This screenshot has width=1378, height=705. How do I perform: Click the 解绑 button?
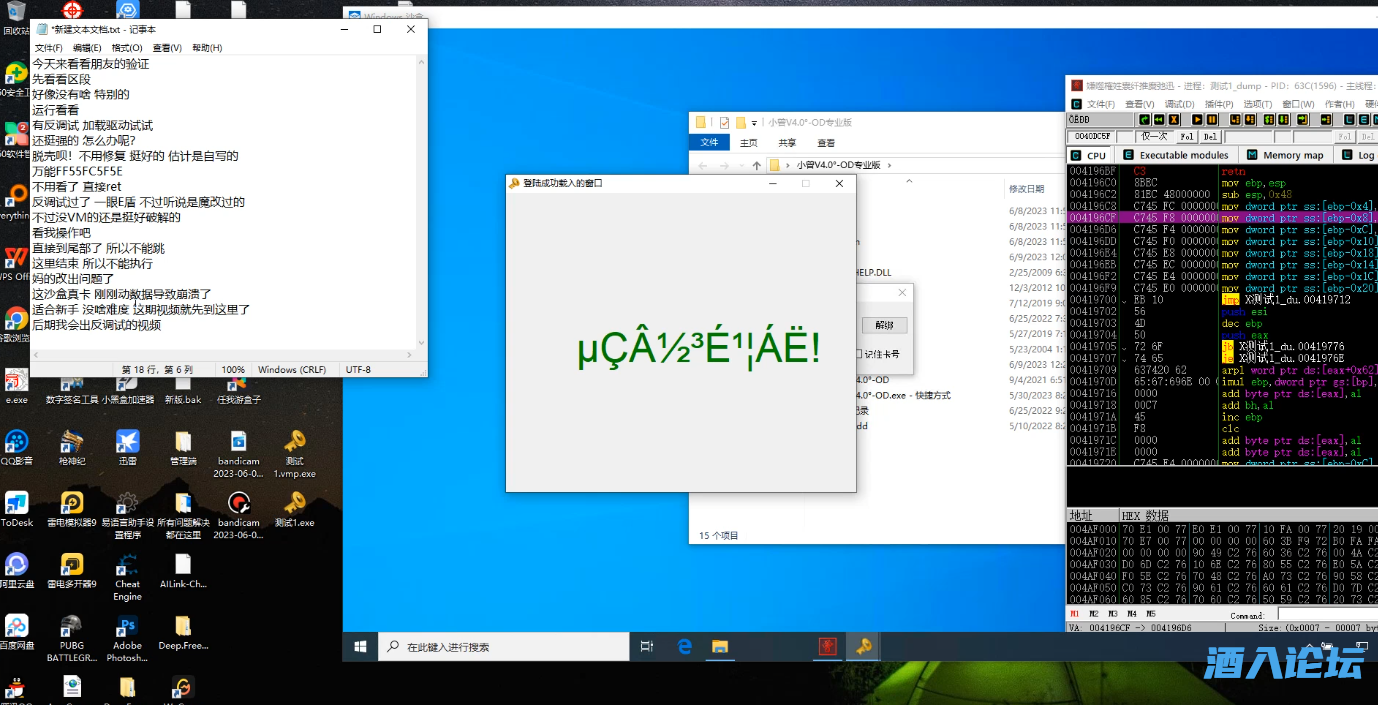[884, 325]
